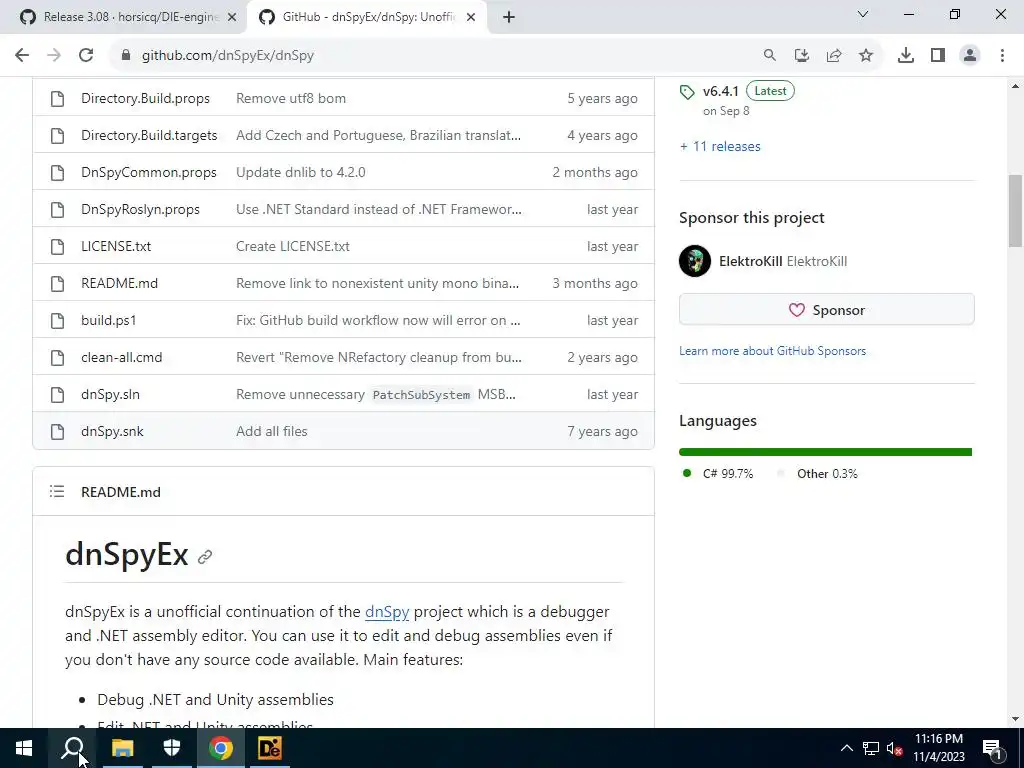
Task: Toggle the browser side panel
Action: coord(938,56)
